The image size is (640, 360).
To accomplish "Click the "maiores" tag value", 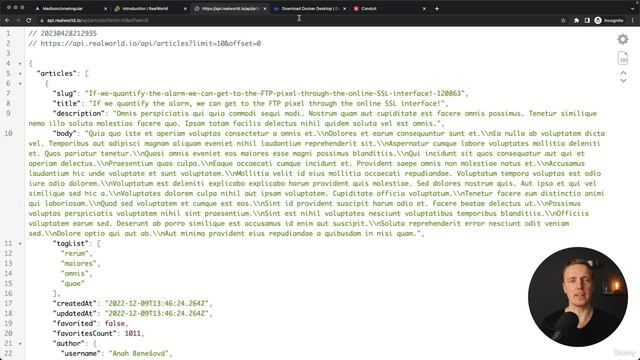I will click(79, 264).
